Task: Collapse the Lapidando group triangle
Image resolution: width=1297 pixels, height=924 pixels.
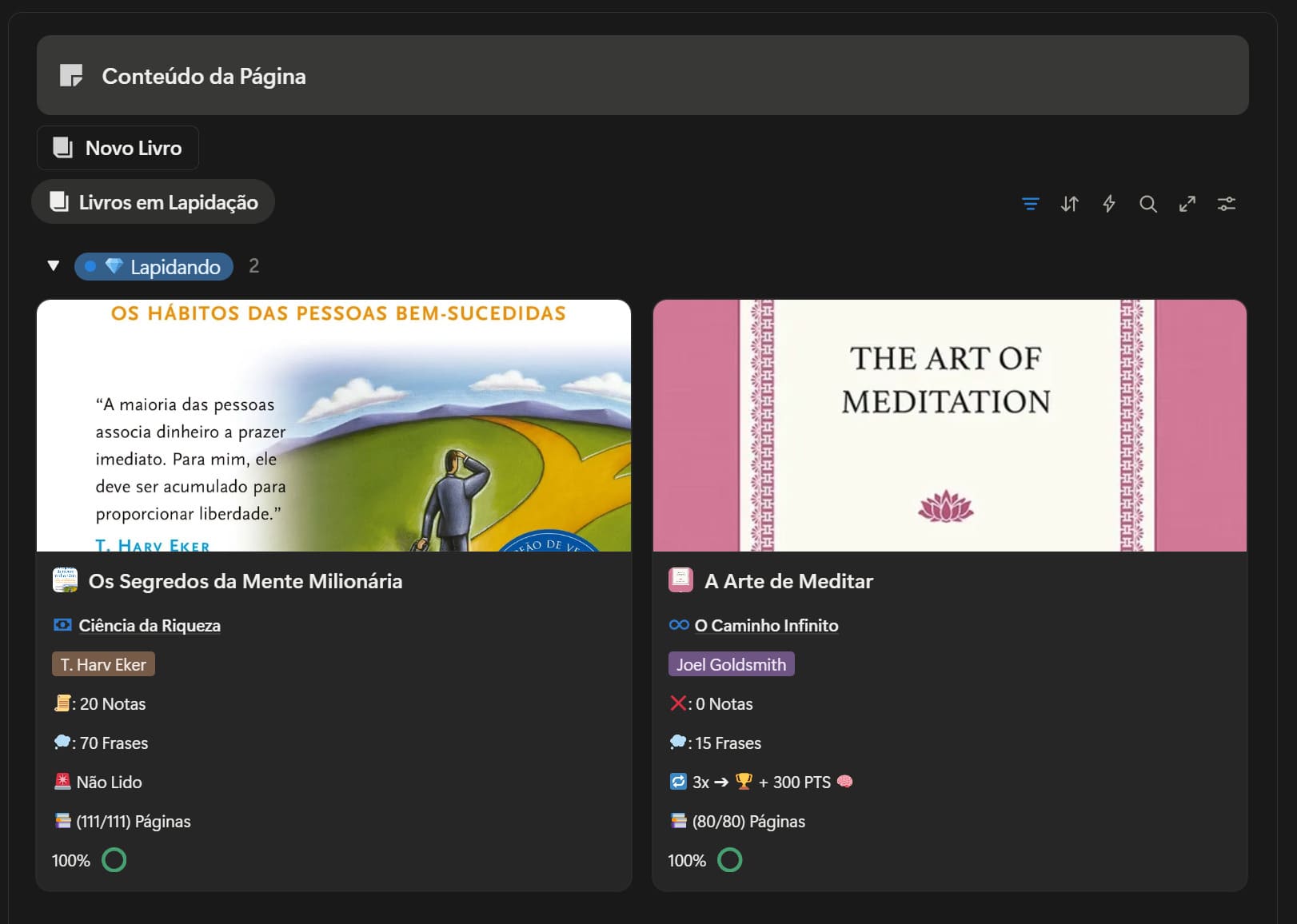Action: [x=54, y=266]
